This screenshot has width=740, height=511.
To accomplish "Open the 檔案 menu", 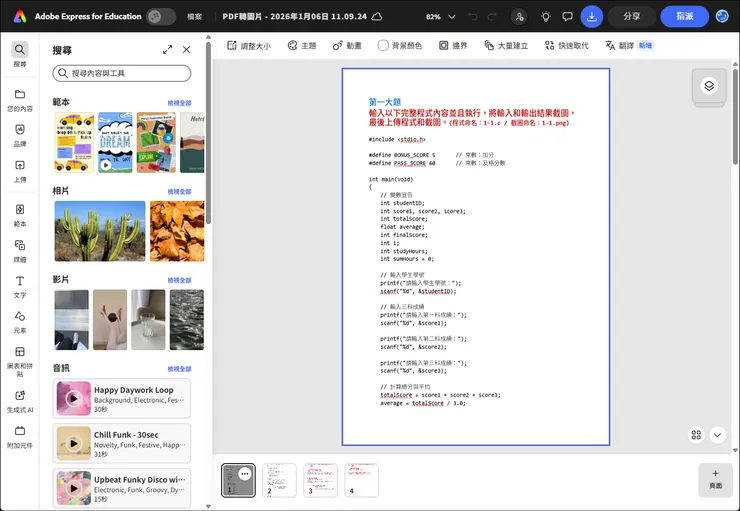I will pyautogui.click(x=194, y=17).
